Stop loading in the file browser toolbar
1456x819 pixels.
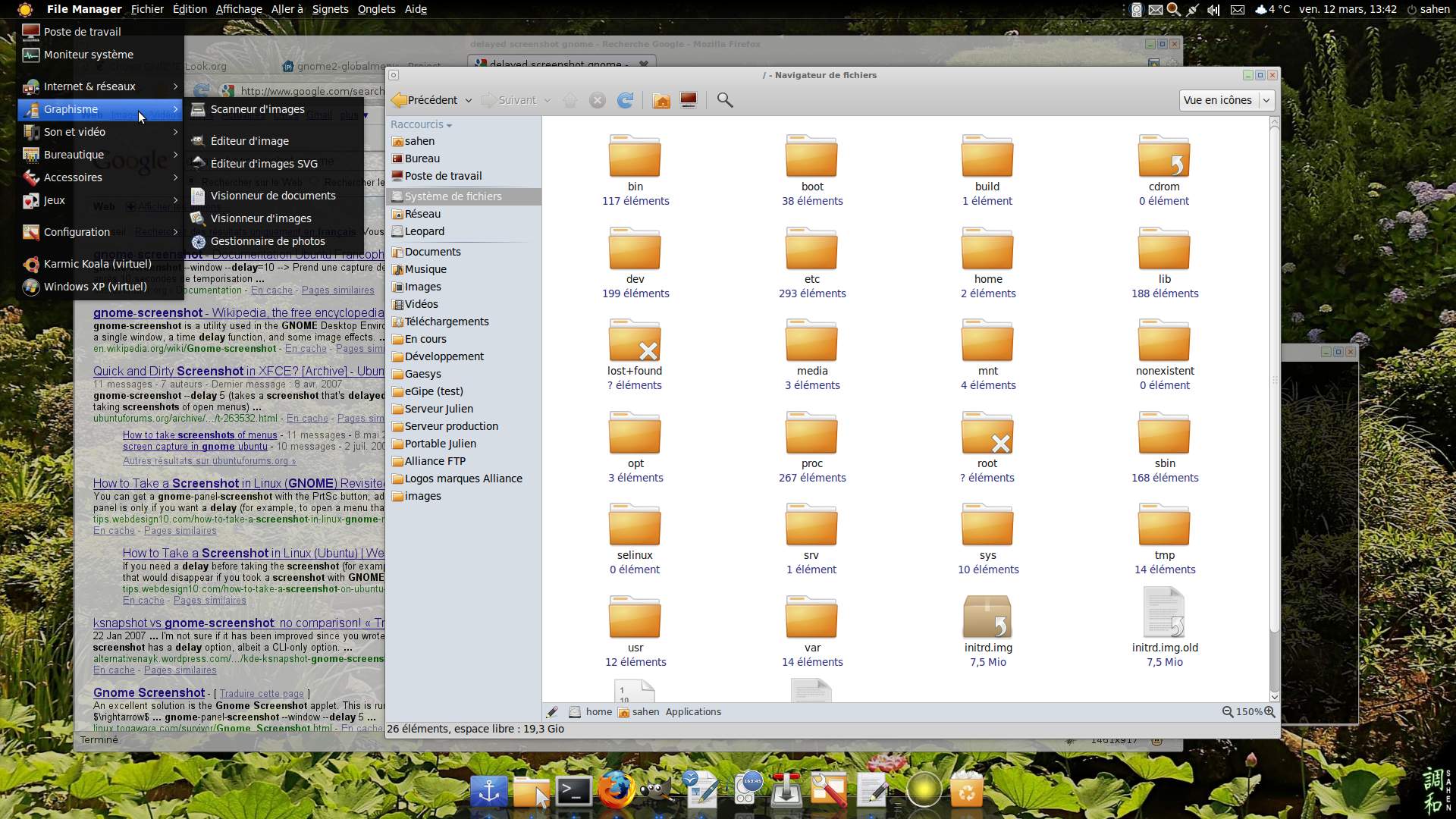598,100
